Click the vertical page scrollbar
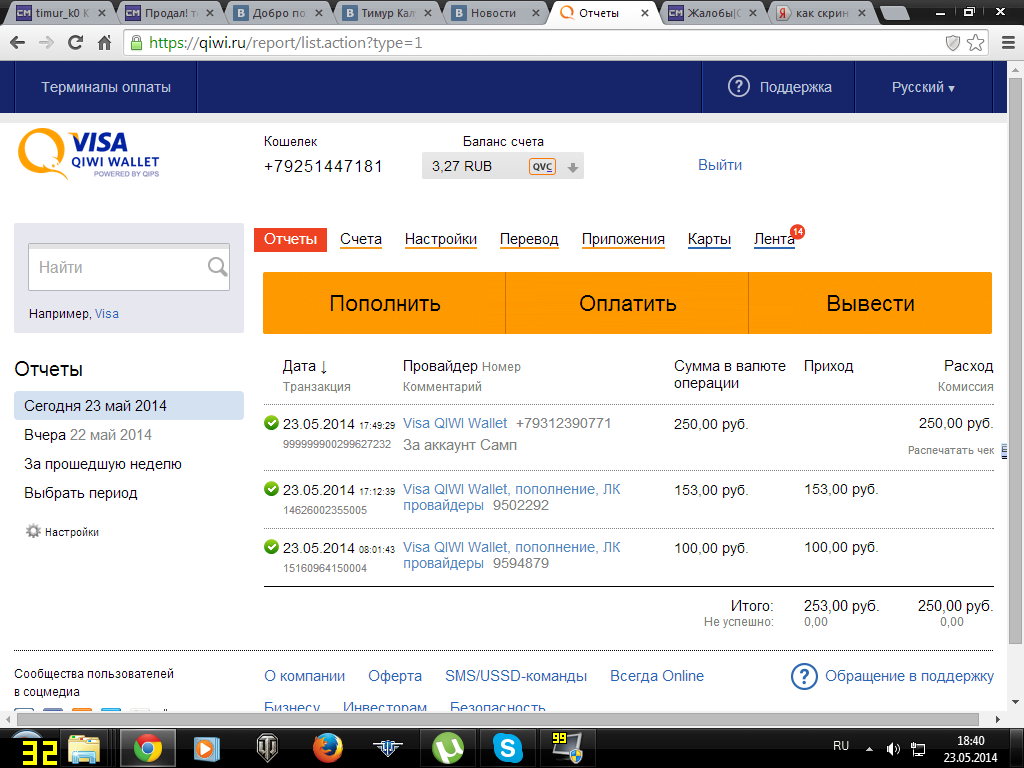 coord(1016,359)
